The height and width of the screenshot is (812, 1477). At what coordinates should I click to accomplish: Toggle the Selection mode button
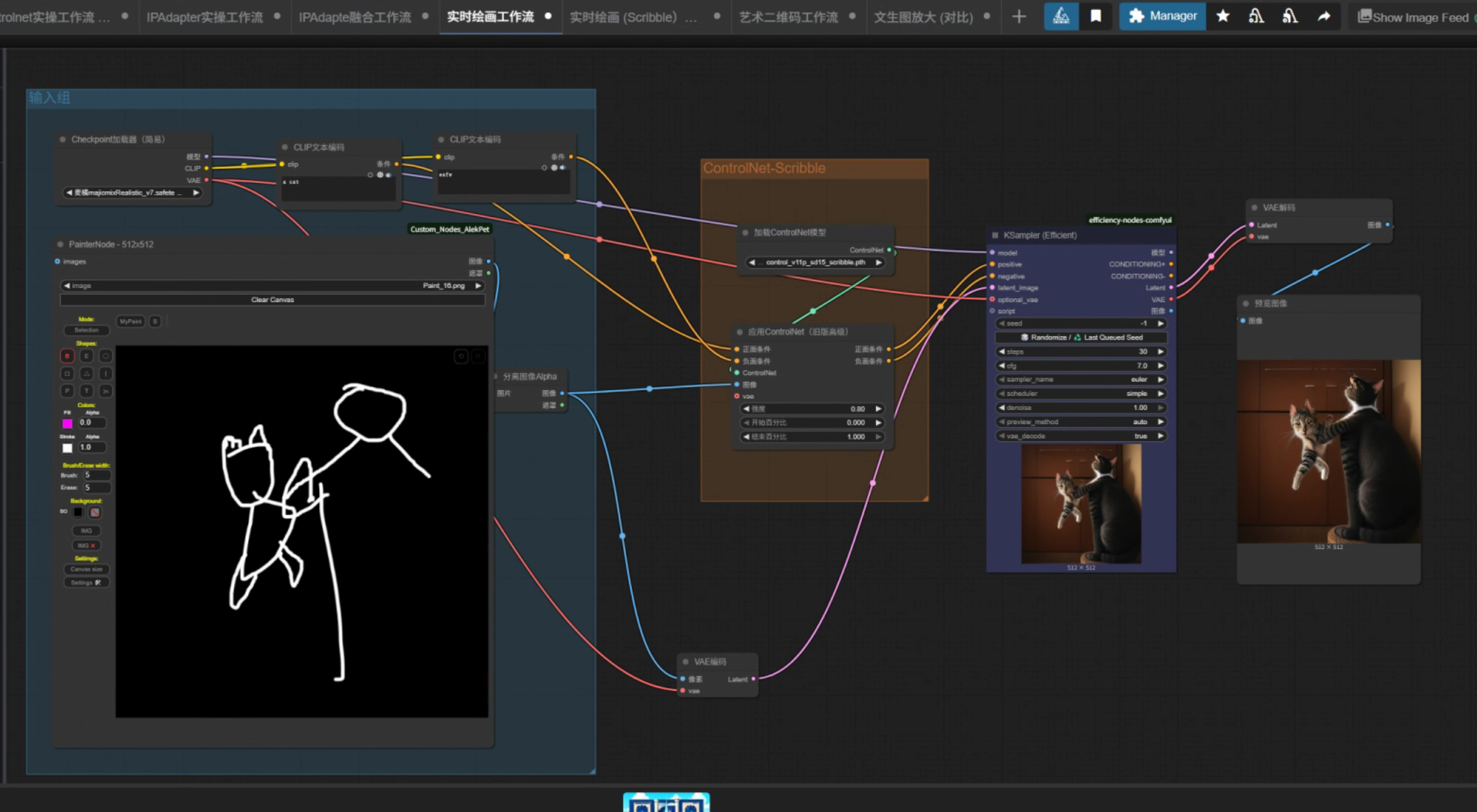[87, 330]
